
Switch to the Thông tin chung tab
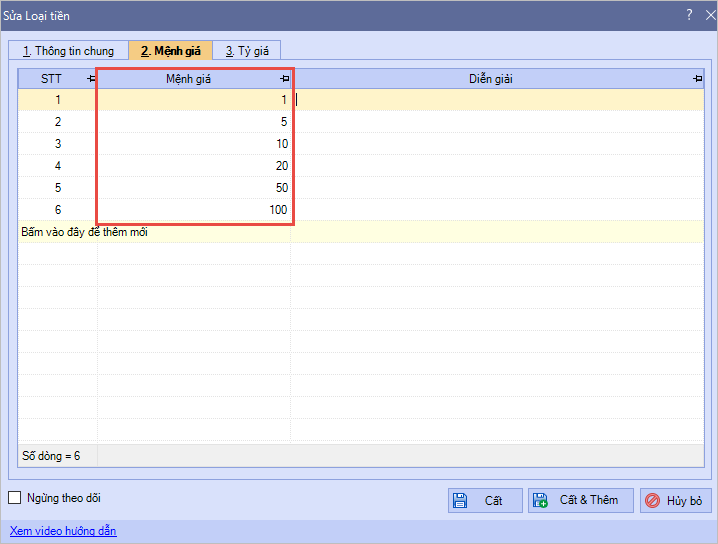[68, 50]
